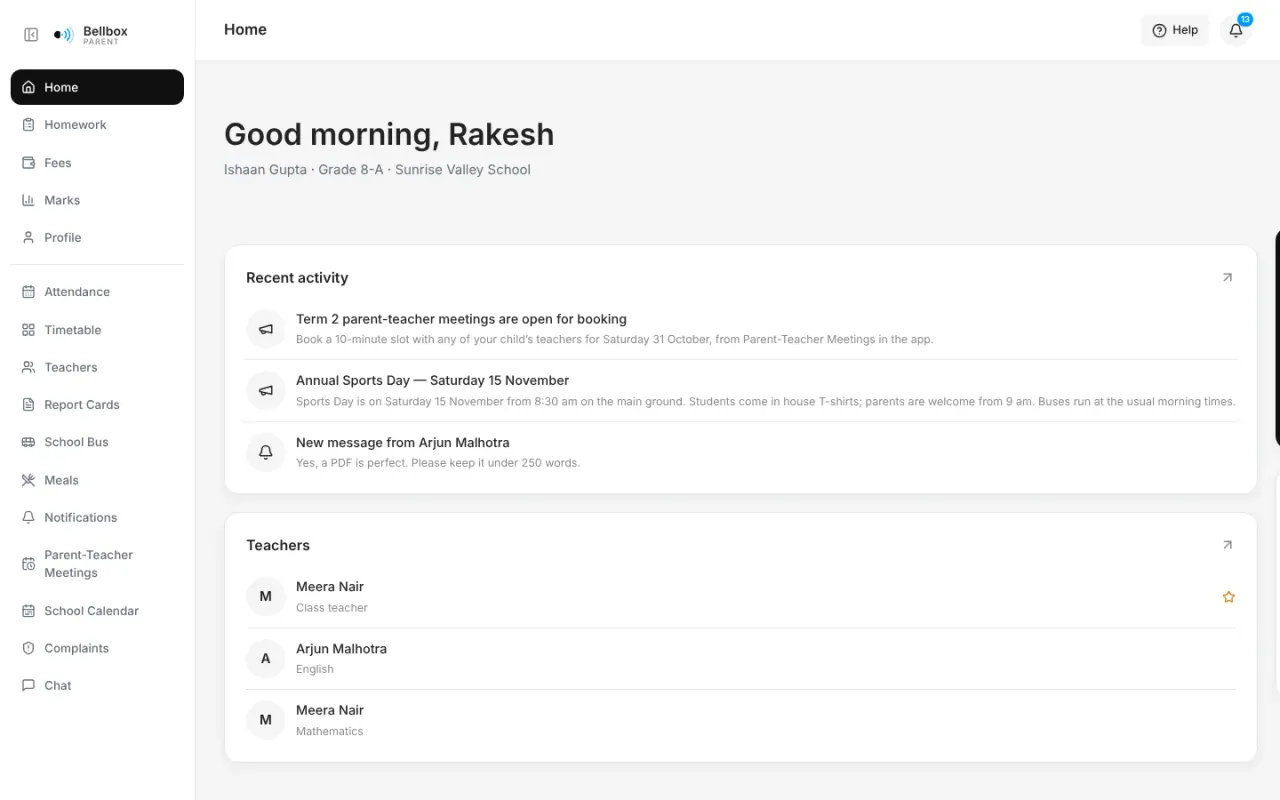
Task: Open the Fees page
Action: point(97,163)
